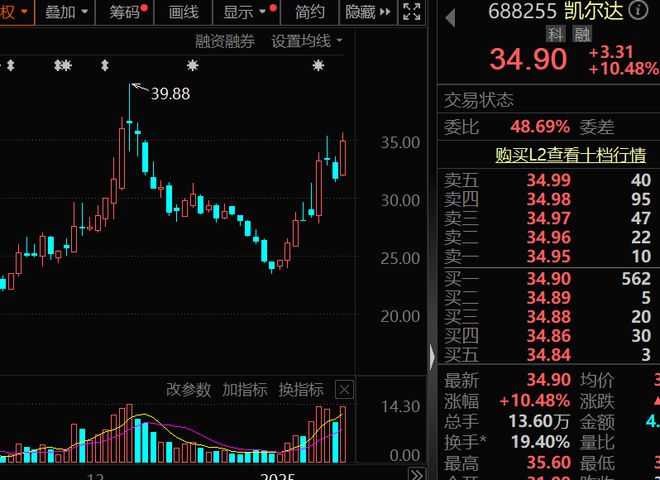Click the 买二 price 34.89

coord(548,298)
